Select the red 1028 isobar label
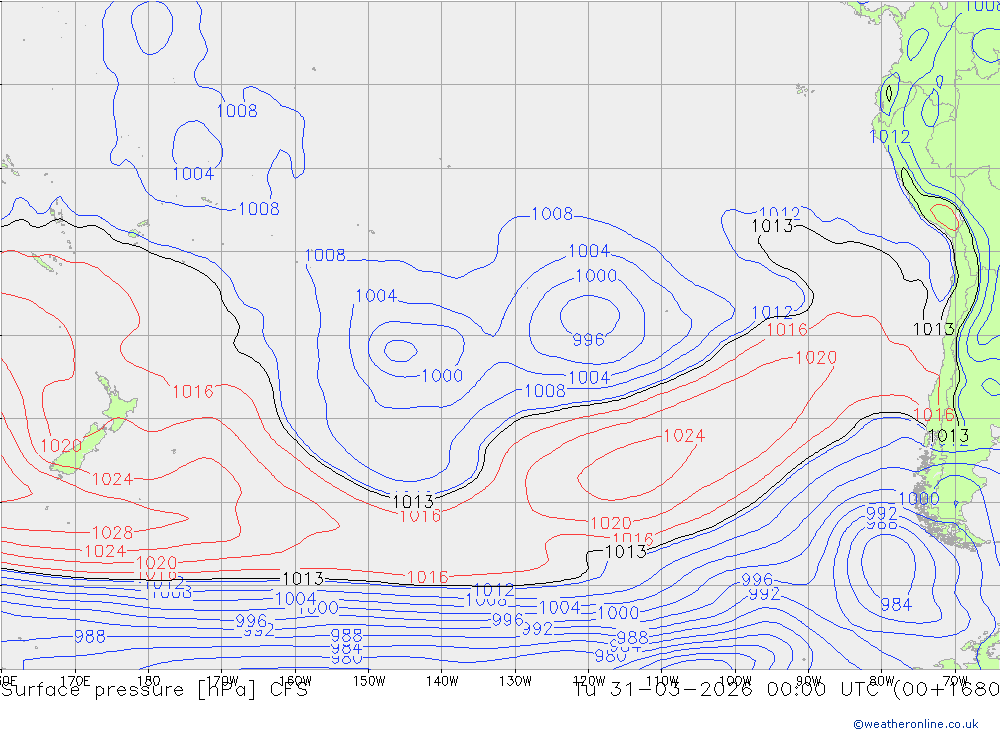 pyautogui.click(x=113, y=533)
